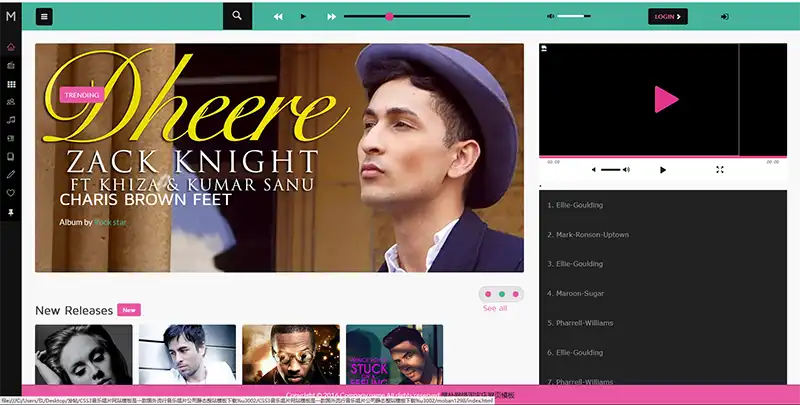Open the grid icon in sidebar

pos(11,84)
